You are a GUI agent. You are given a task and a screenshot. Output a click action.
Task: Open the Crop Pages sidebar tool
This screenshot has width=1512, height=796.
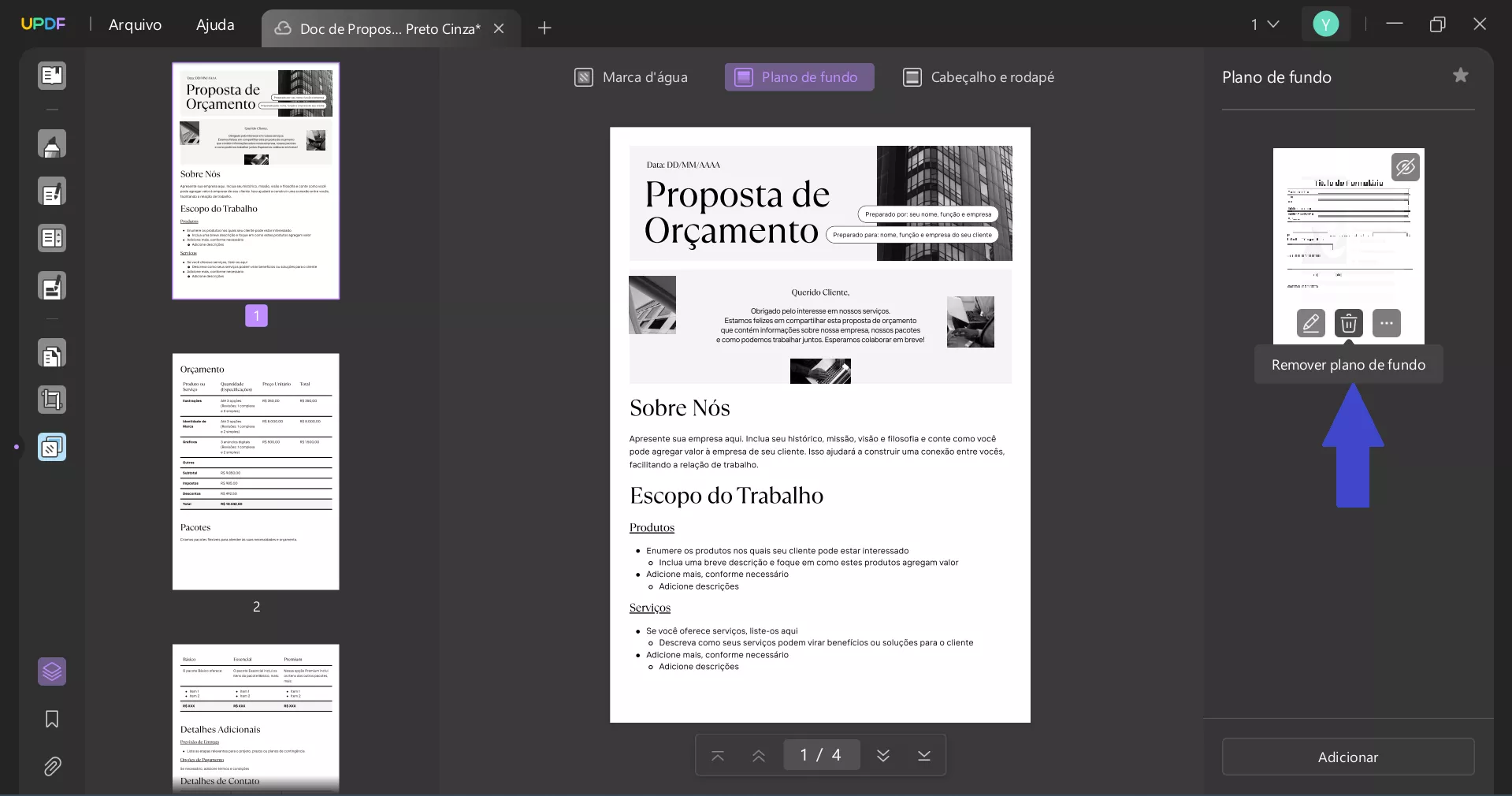[x=51, y=400]
